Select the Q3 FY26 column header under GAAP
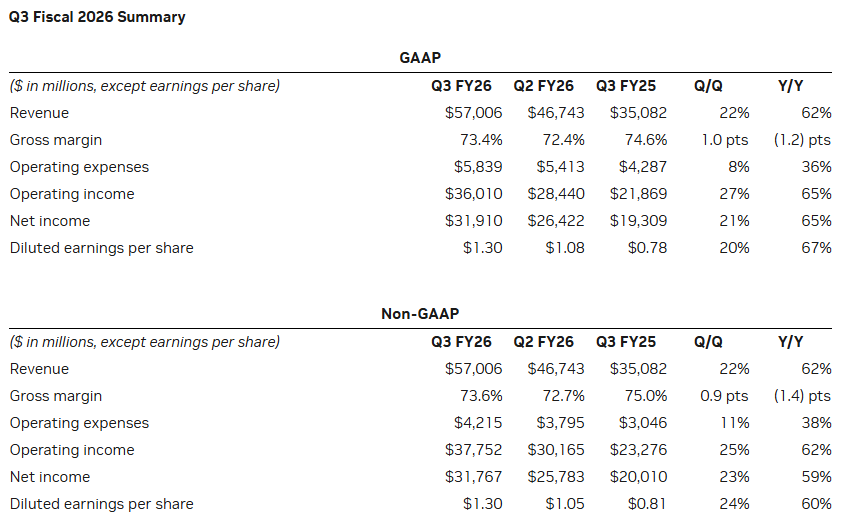The image size is (845, 523). pos(466,86)
